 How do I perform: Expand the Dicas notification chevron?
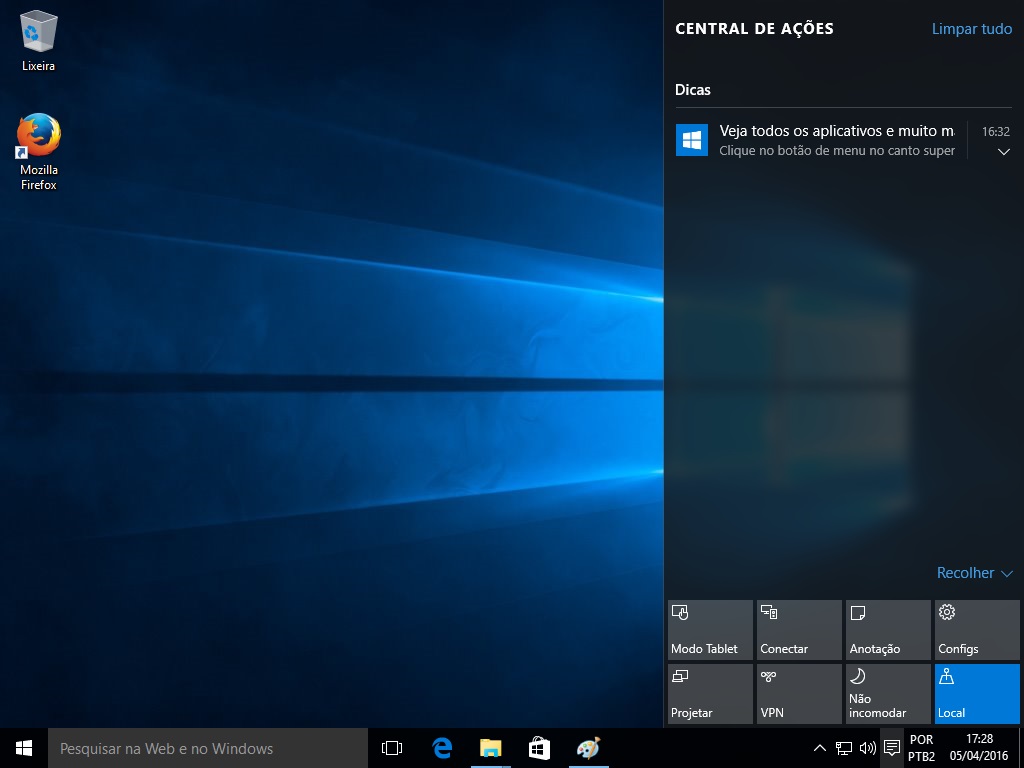point(1004,152)
